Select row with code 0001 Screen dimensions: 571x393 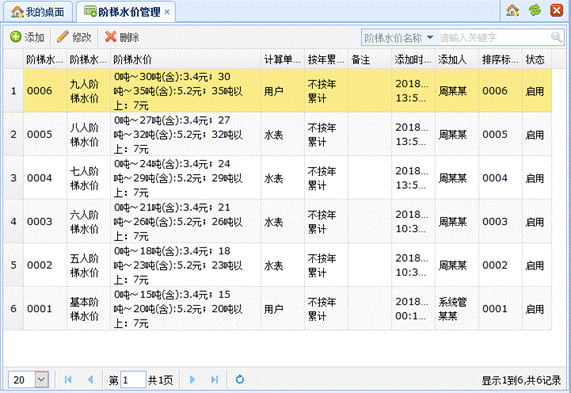coord(277,309)
